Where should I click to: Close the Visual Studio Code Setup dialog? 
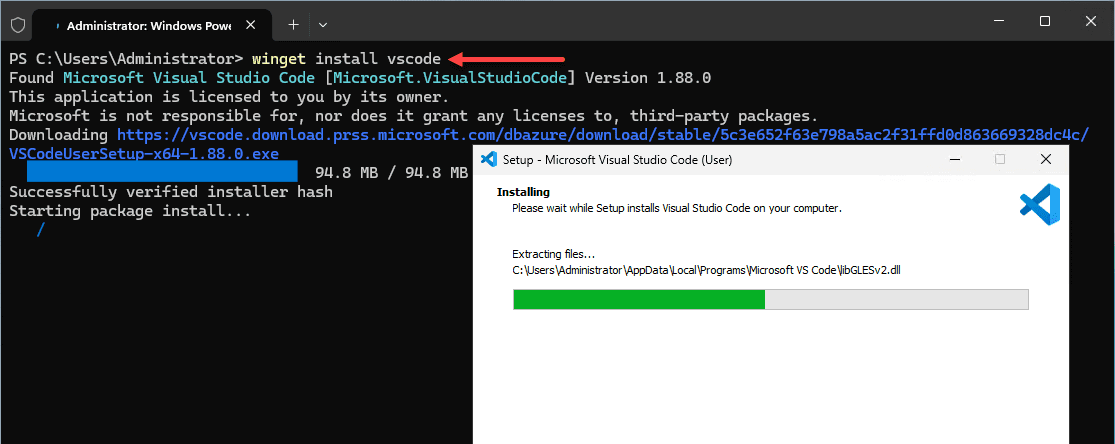tap(1045, 159)
